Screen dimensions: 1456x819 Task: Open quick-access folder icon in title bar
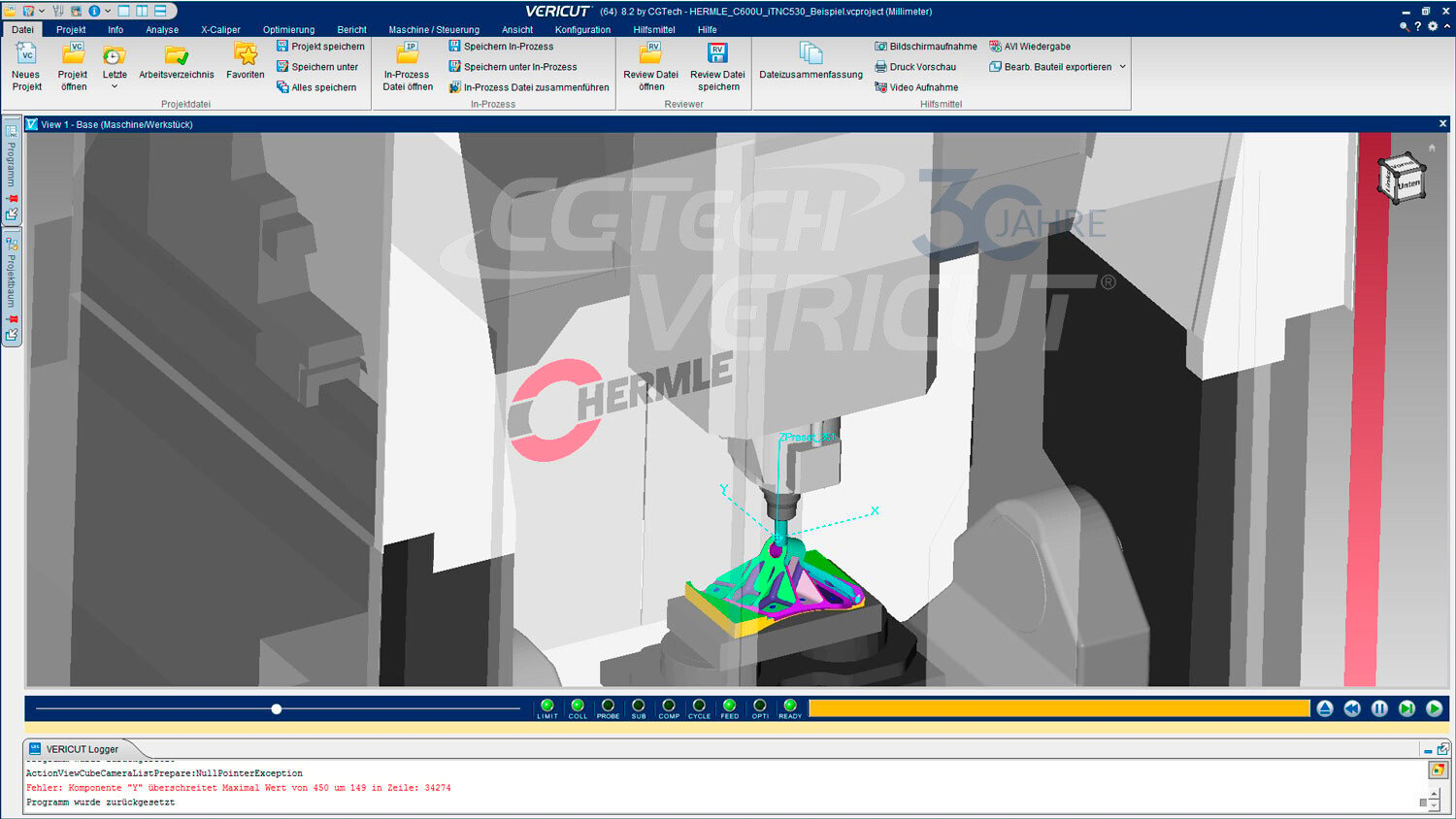coord(10,11)
